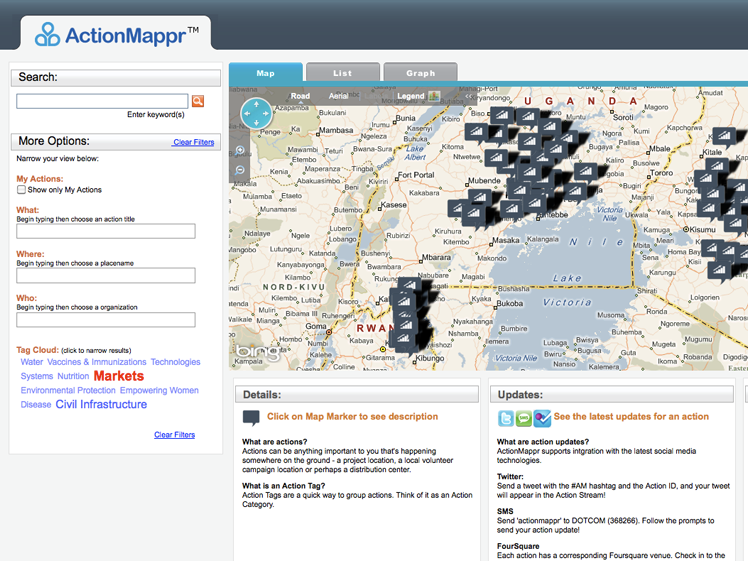Click the marker icon in Details panel
The width and height of the screenshot is (748, 561).
(251, 417)
